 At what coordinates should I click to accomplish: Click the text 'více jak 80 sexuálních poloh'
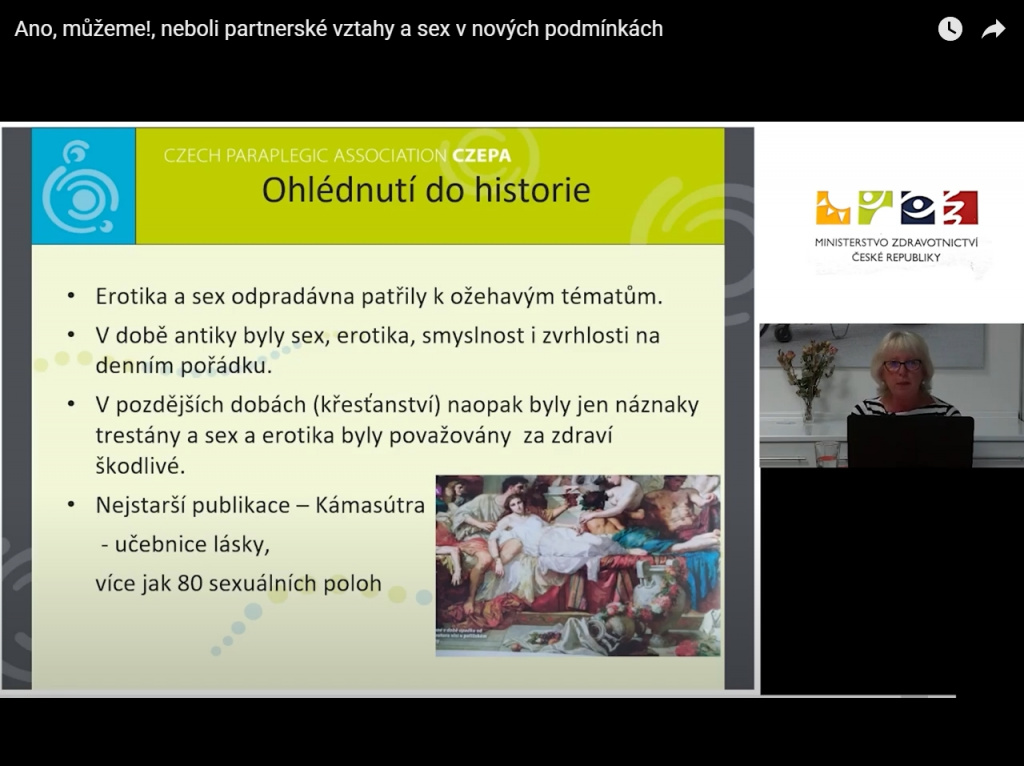238,583
